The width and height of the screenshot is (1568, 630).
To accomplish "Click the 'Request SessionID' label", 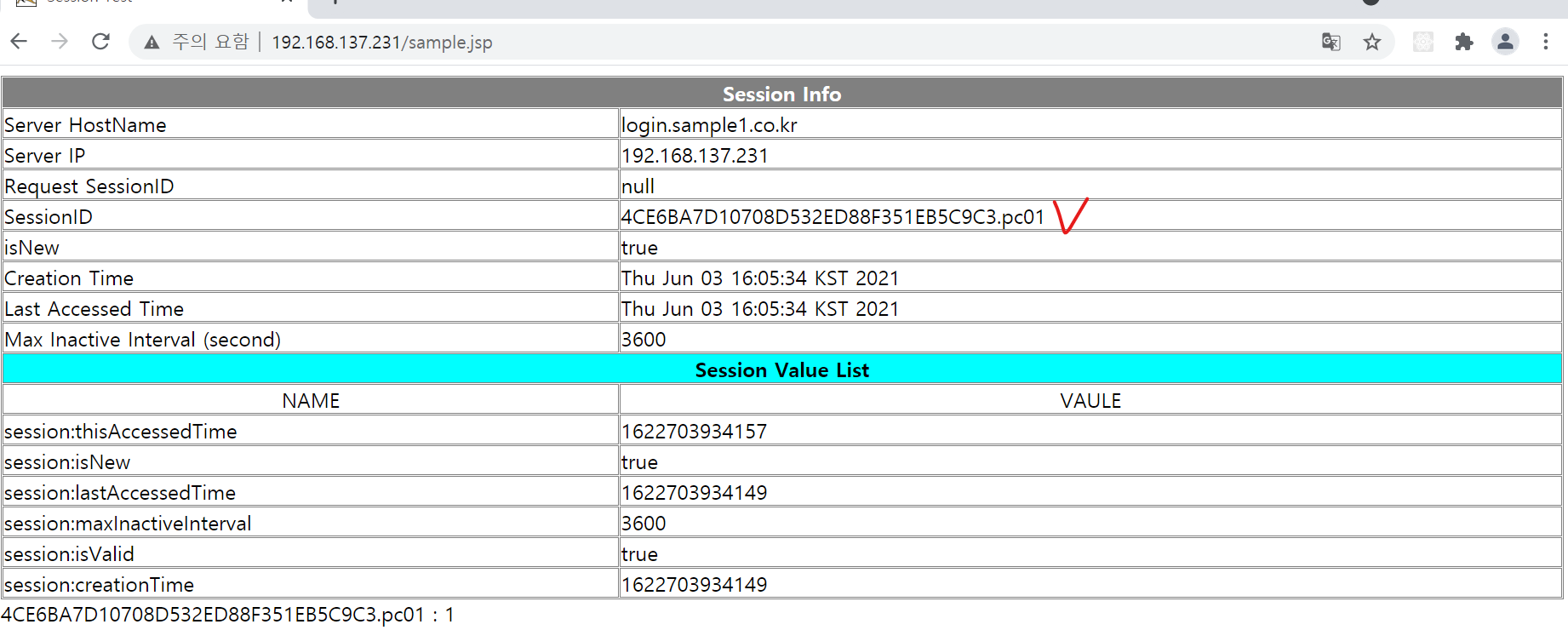I will click(89, 186).
